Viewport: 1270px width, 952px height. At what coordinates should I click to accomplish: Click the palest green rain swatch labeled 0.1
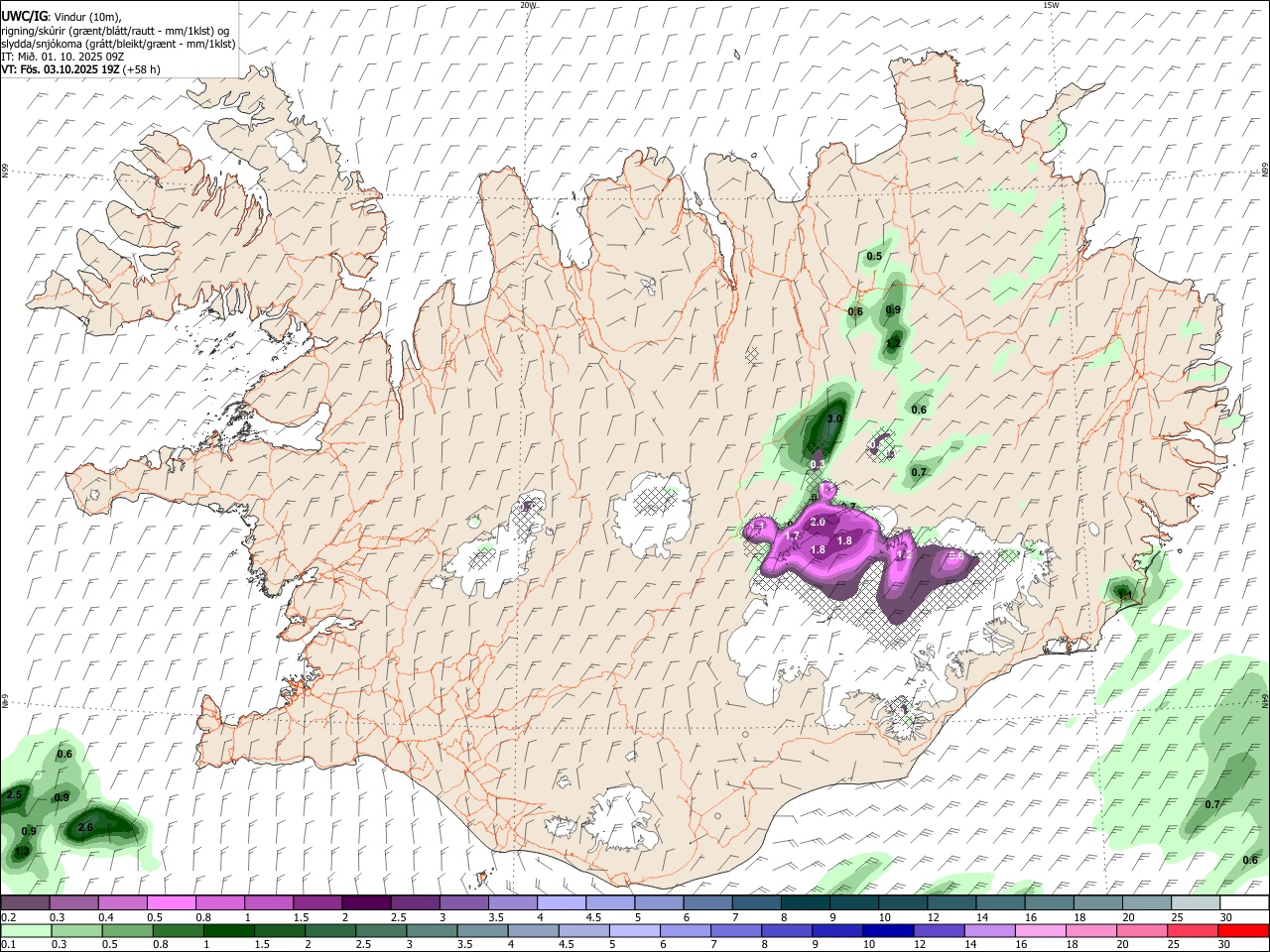pyautogui.click(x=25, y=930)
